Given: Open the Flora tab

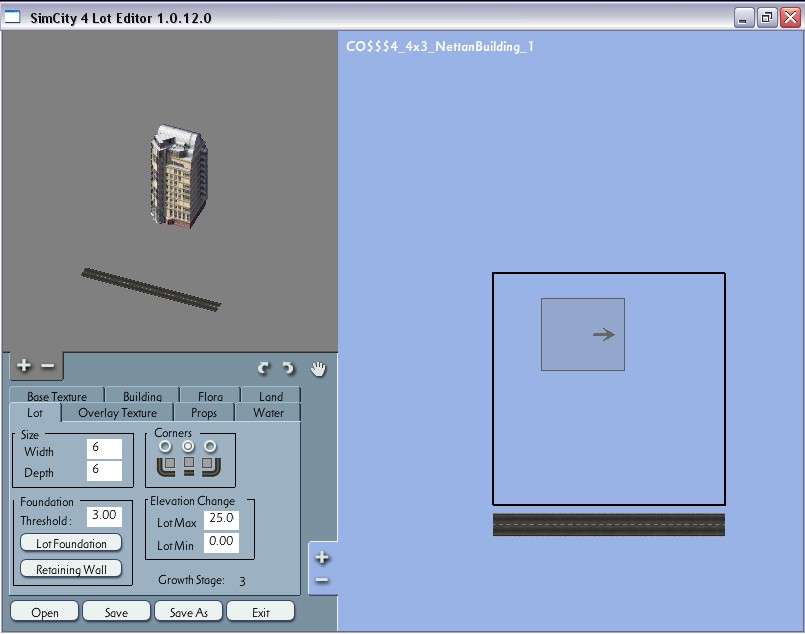Looking at the screenshot, I should click(210, 396).
